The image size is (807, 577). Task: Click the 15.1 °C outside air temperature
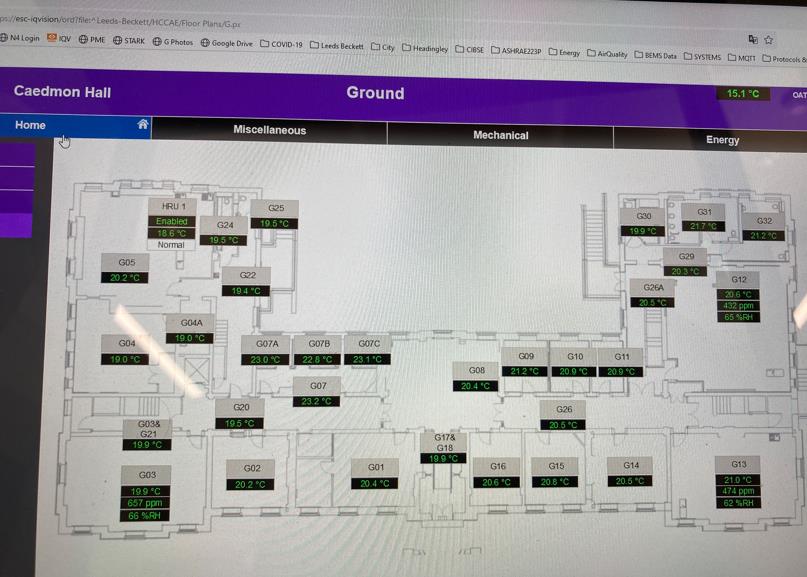coord(743,94)
